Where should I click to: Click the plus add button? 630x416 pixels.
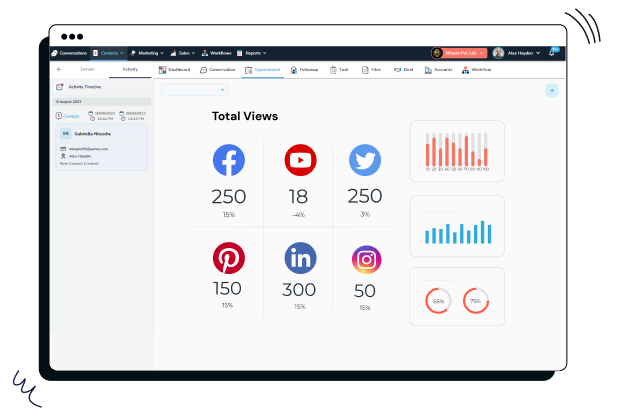point(552,90)
